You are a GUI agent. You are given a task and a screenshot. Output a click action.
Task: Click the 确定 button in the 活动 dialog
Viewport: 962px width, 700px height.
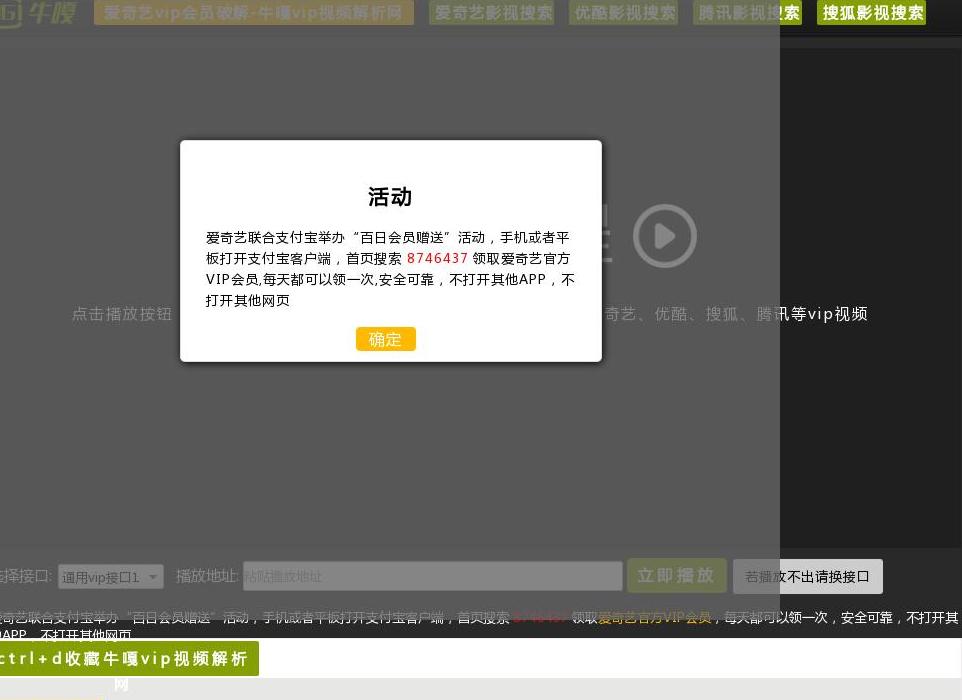tap(385, 339)
